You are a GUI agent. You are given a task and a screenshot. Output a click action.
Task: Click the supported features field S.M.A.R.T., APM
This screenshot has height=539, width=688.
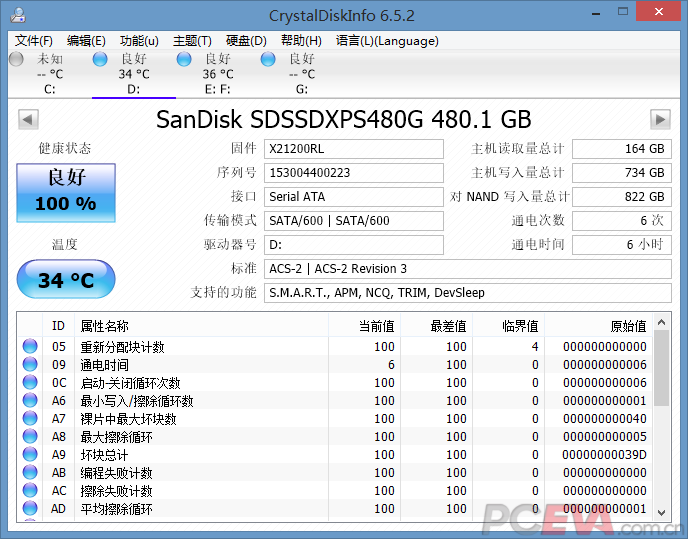tap(468, 293)
